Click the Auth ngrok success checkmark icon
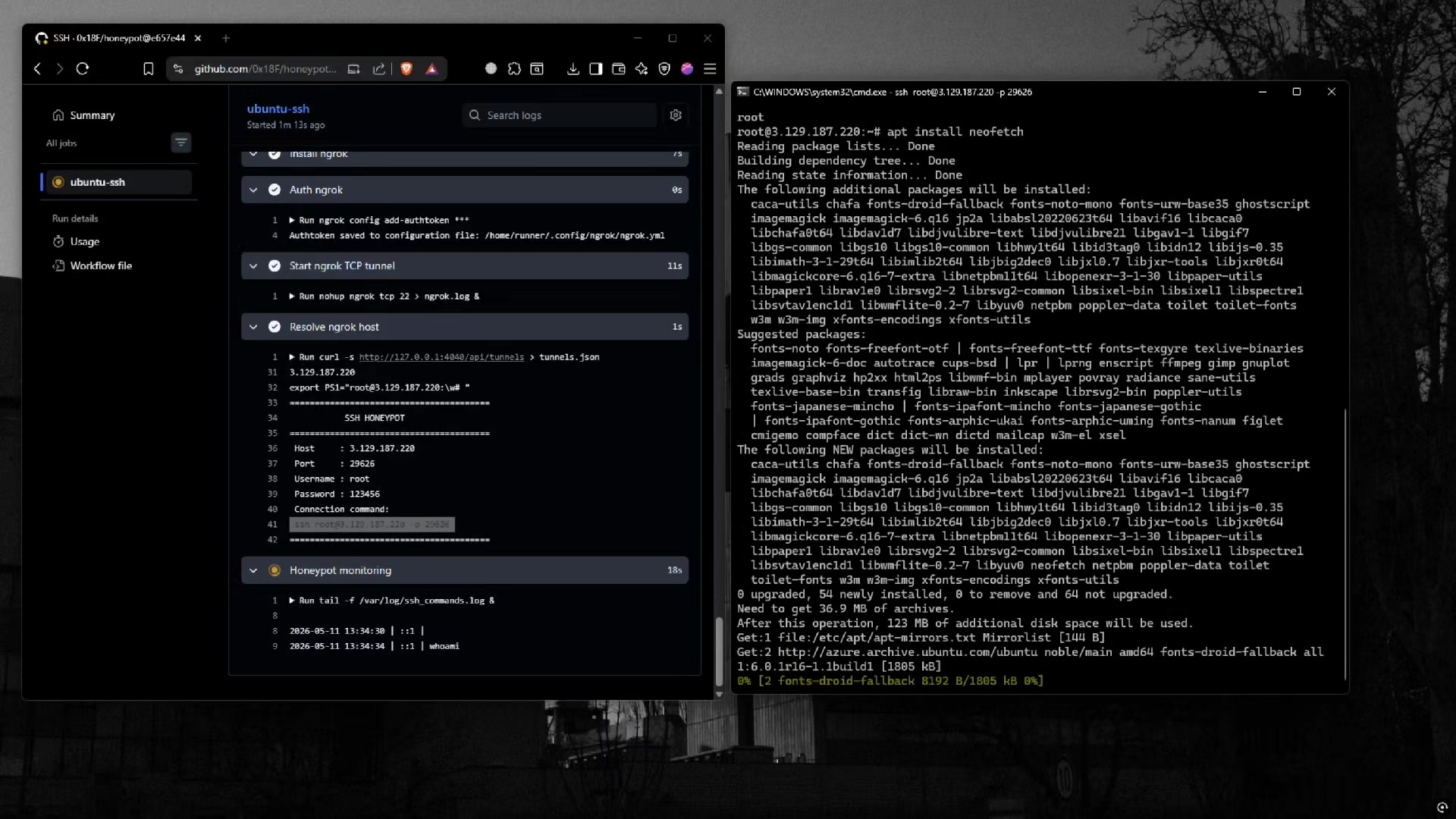 (x=275, y=190)
